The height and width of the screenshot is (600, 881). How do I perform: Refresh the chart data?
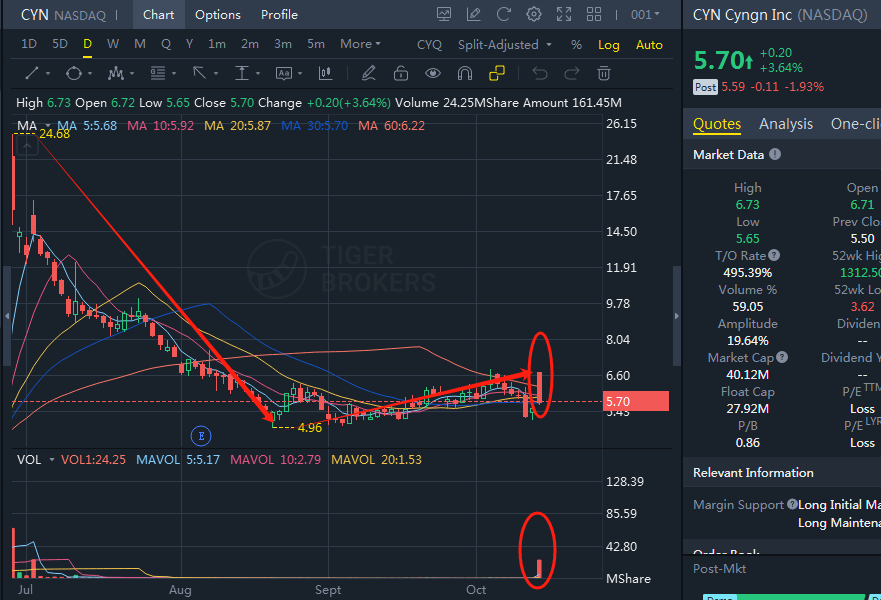(503, 15)
